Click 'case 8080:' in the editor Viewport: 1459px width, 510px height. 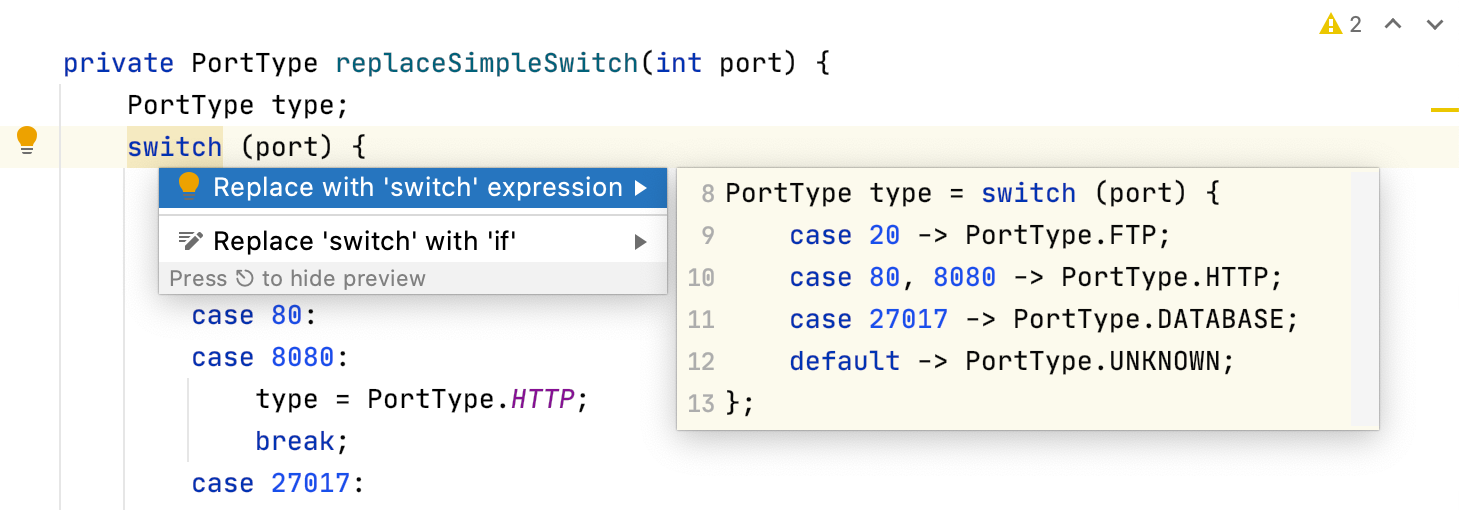269,358
